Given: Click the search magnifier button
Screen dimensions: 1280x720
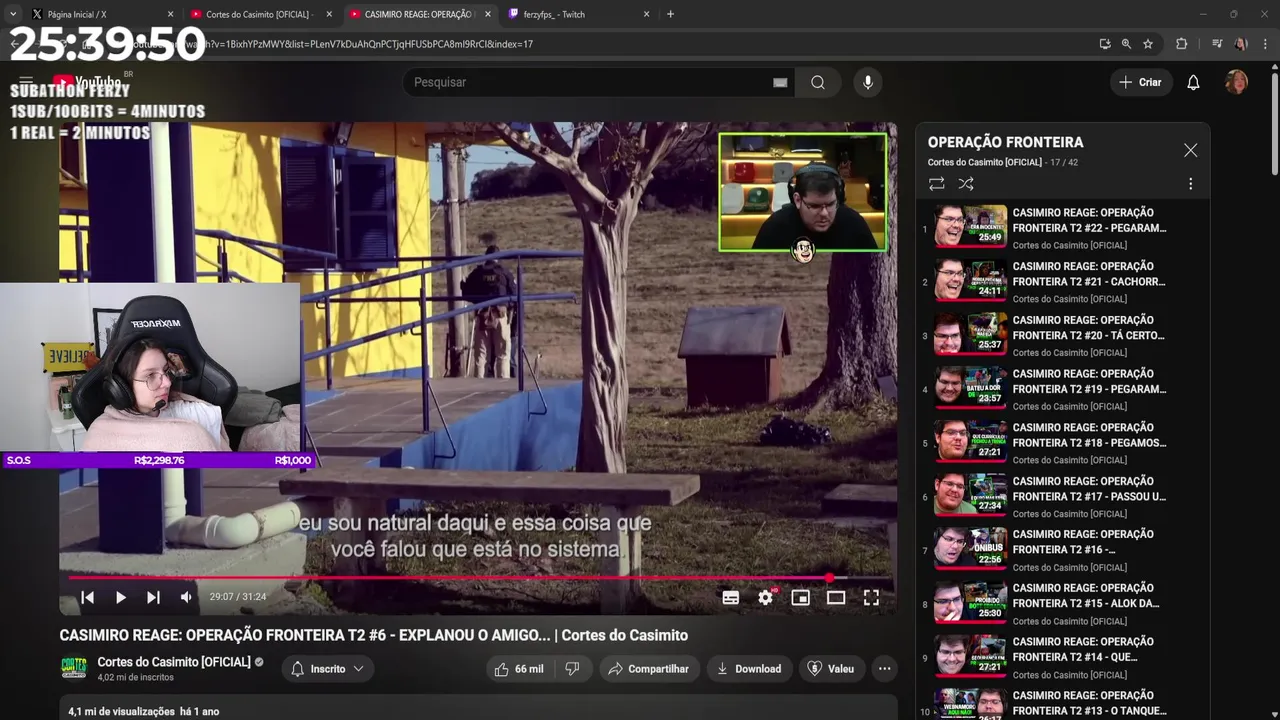Looking at the screenshot, I should point(818,82).
